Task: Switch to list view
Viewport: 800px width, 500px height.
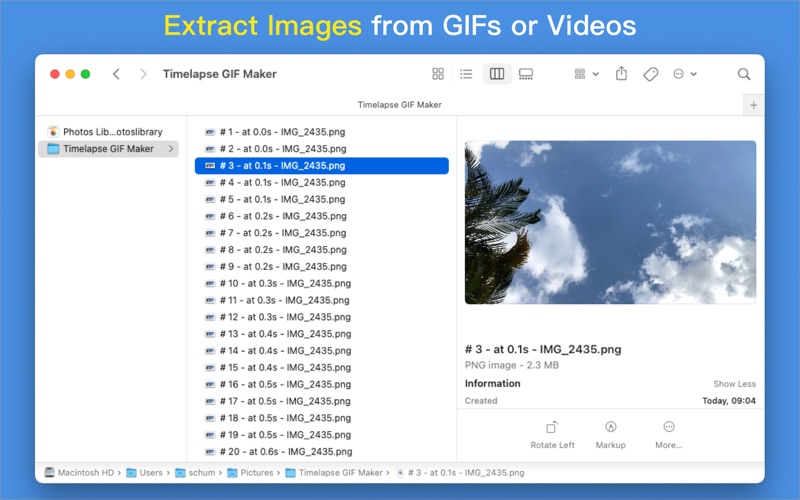Action: click(x=466, y=74)
